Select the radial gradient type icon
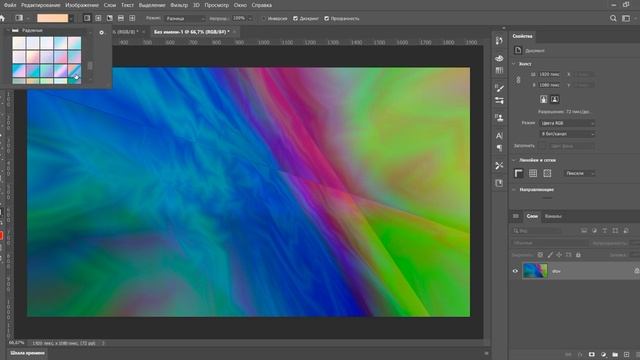This screenshot has width=640, height=360. click(98, 18)
